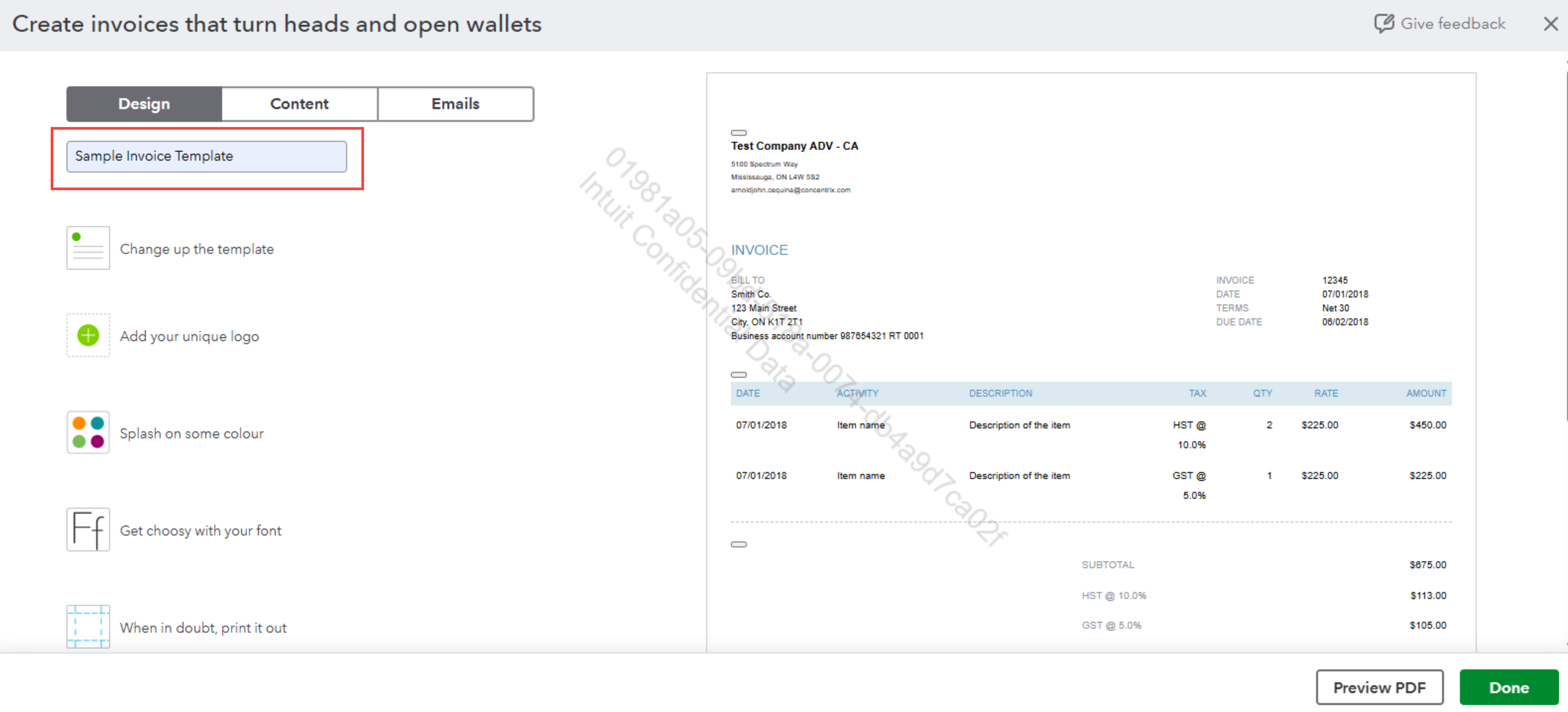Close the invoice customization dialog
The width and height of the screenshot is (1568, 712).
point(1550,24)
